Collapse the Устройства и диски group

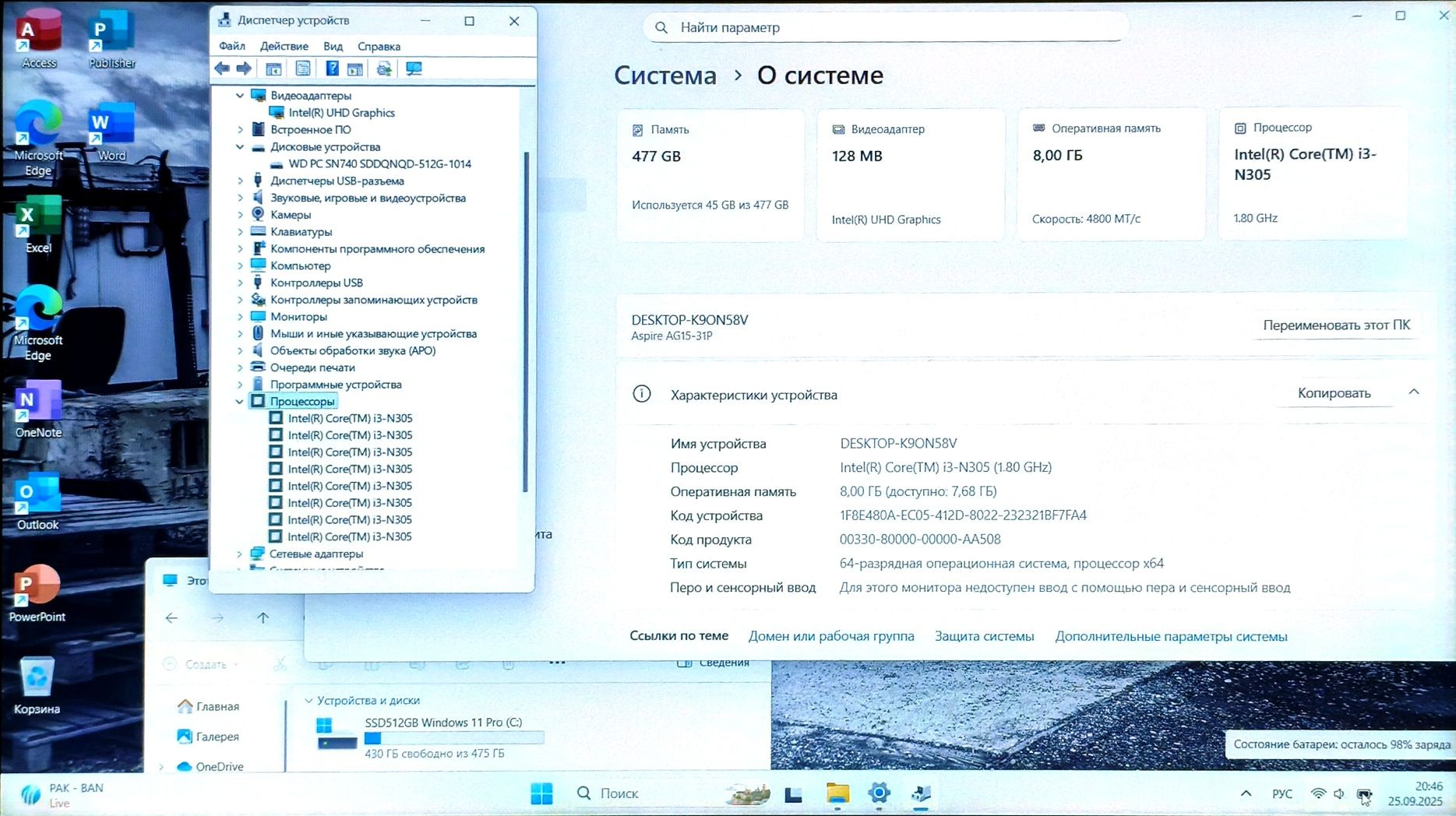tap(308, 701)
